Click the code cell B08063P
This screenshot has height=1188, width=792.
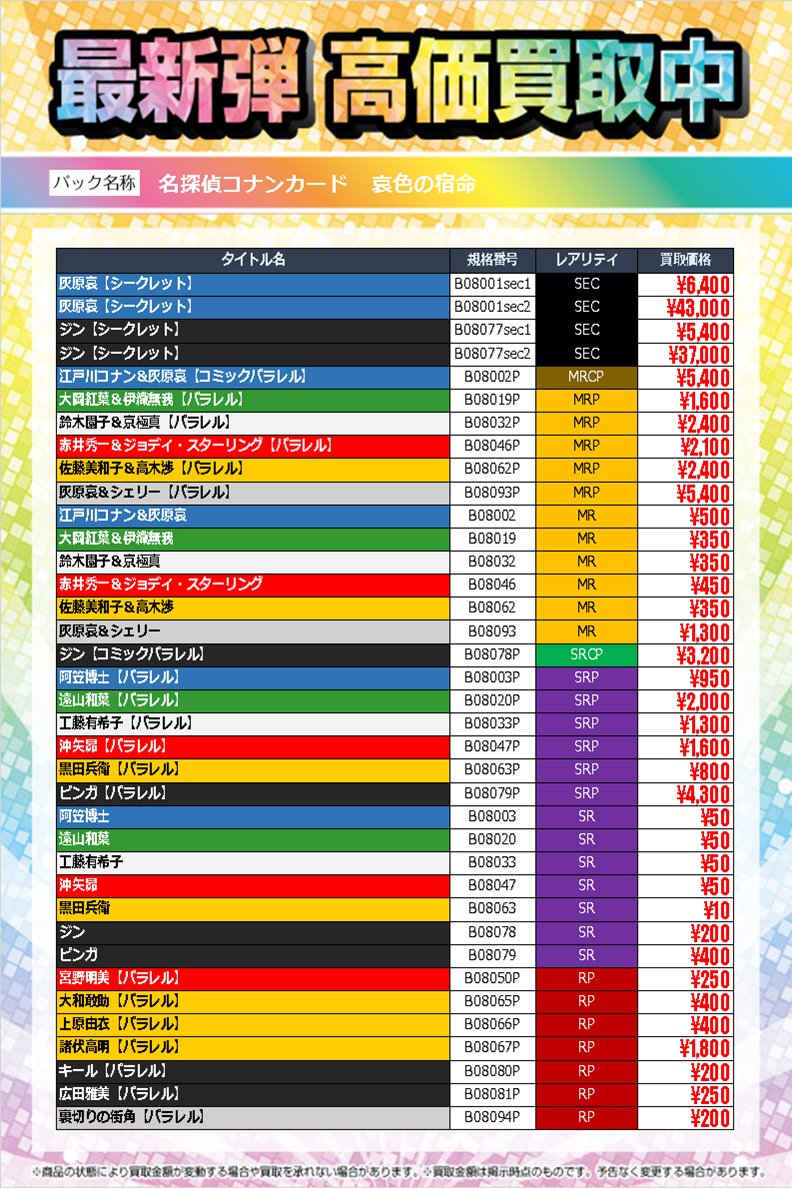click(x=493, y=770)
